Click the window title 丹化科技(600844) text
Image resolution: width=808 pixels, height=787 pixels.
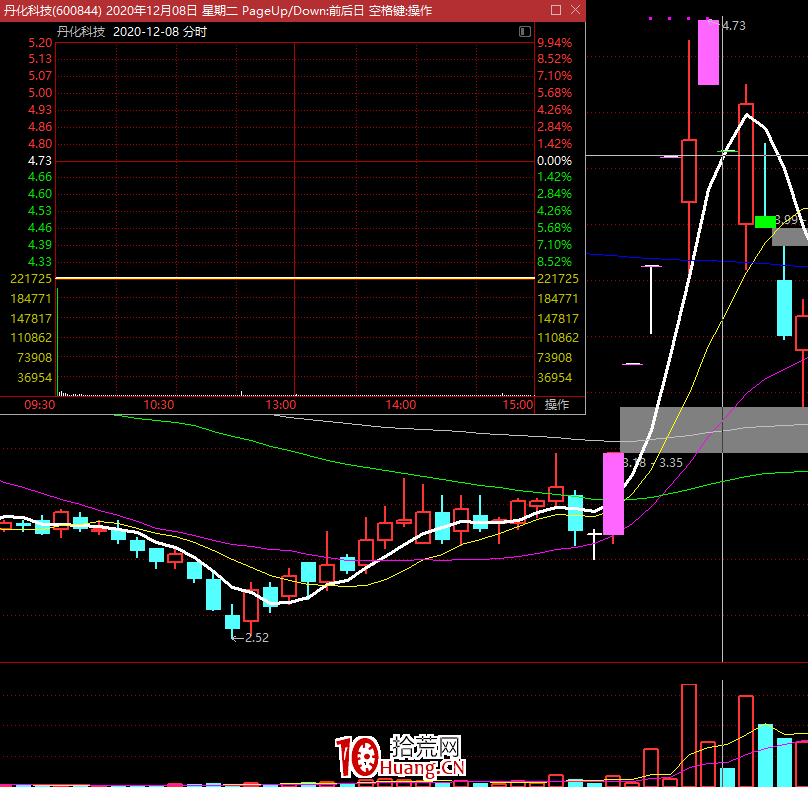pos(53,10)
